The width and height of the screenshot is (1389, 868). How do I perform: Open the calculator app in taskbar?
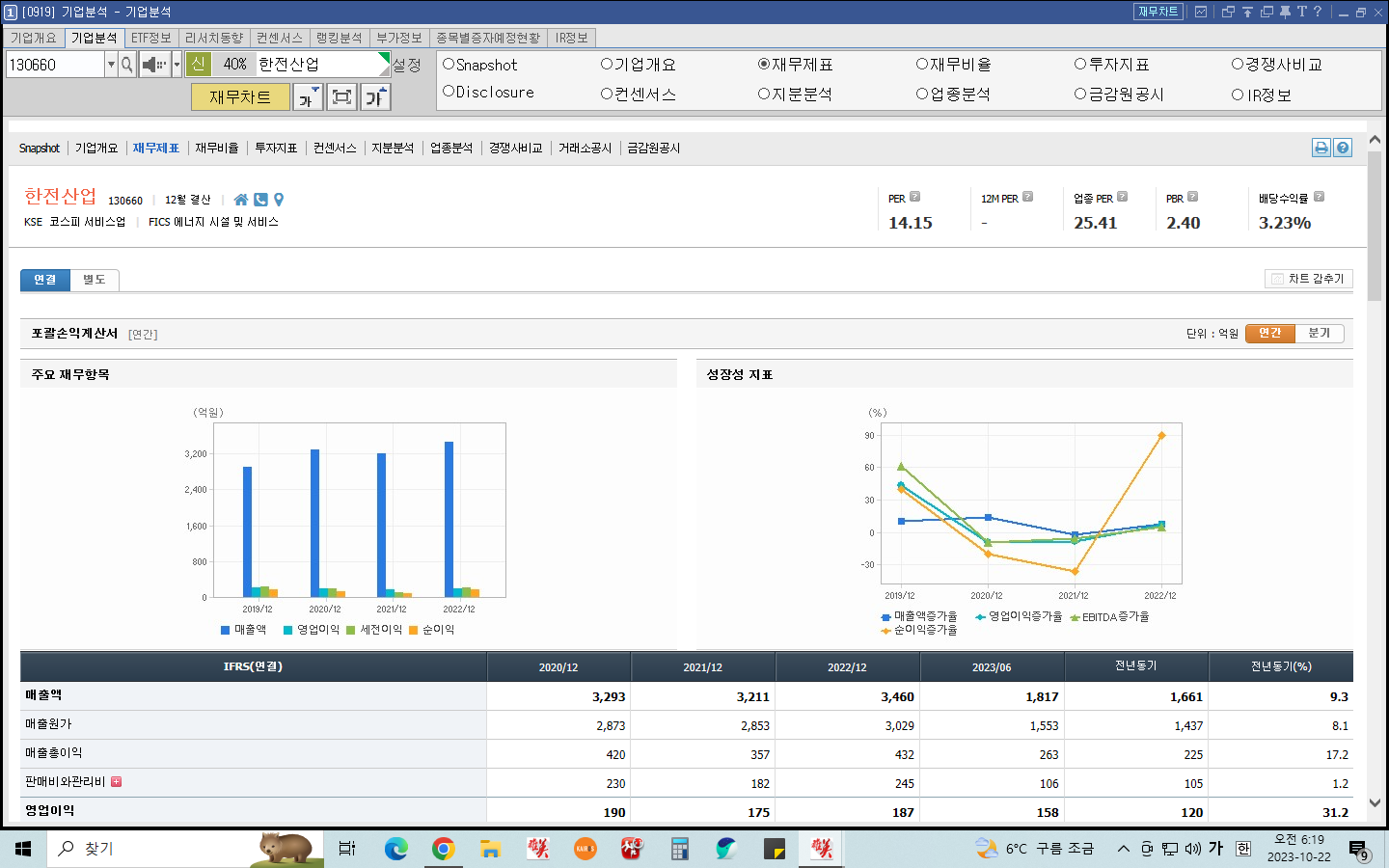click(680, 849)
